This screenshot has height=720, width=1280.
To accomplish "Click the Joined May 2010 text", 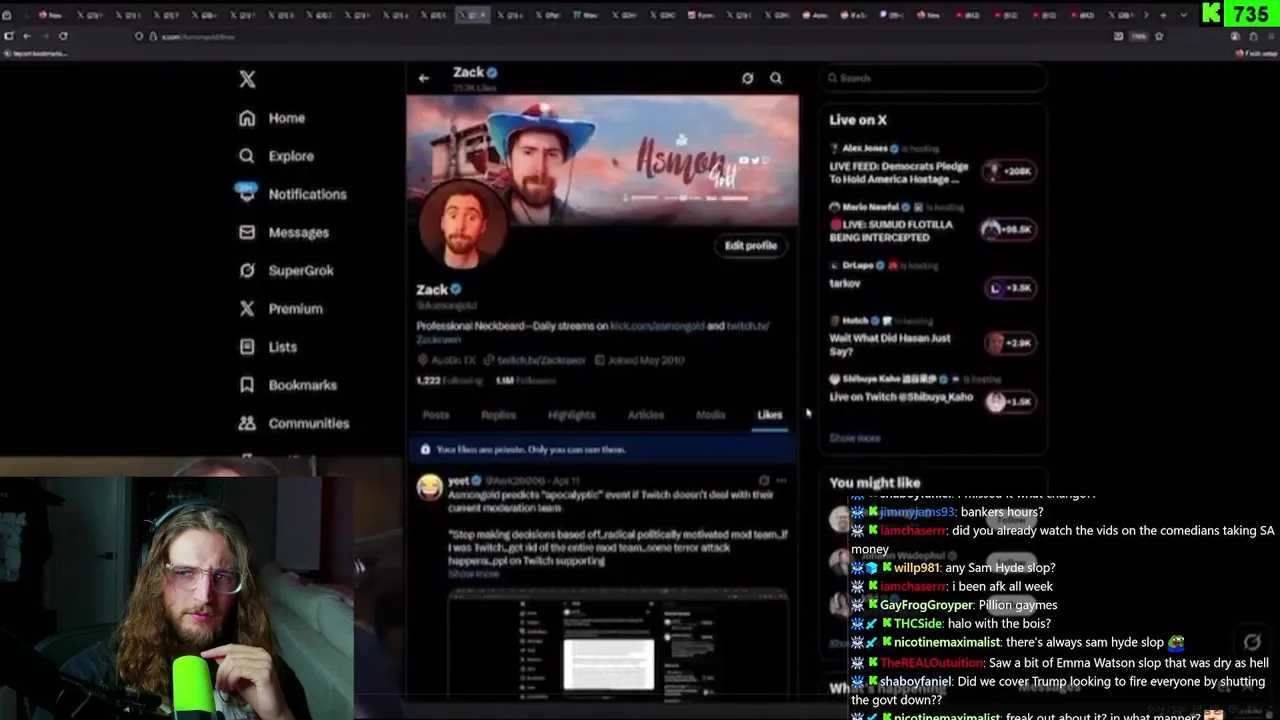I will 645,360.
